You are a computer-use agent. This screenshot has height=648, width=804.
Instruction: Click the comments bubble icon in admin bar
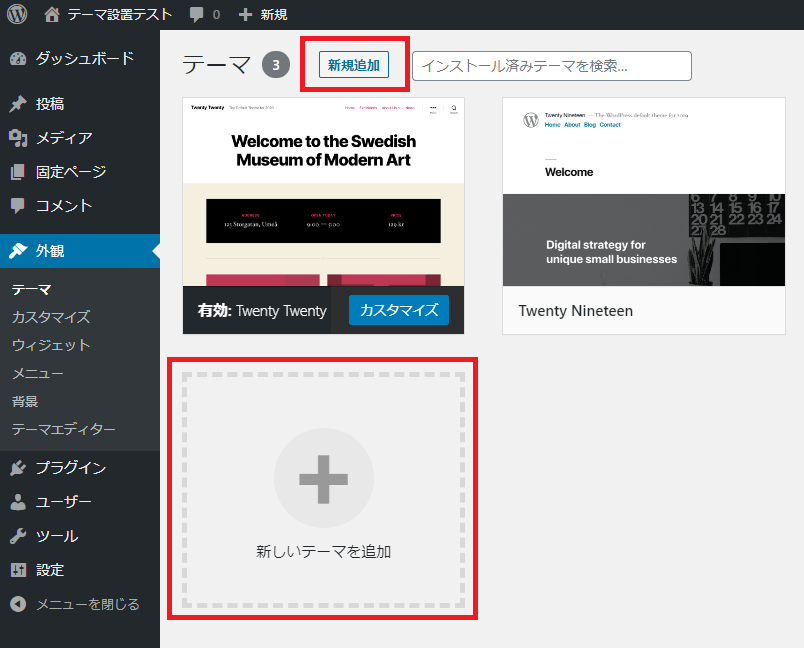click(197, 15)
